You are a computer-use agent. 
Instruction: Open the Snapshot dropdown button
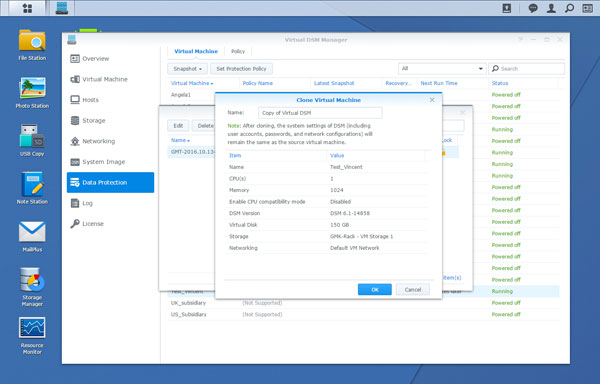[x=188, y=69]
